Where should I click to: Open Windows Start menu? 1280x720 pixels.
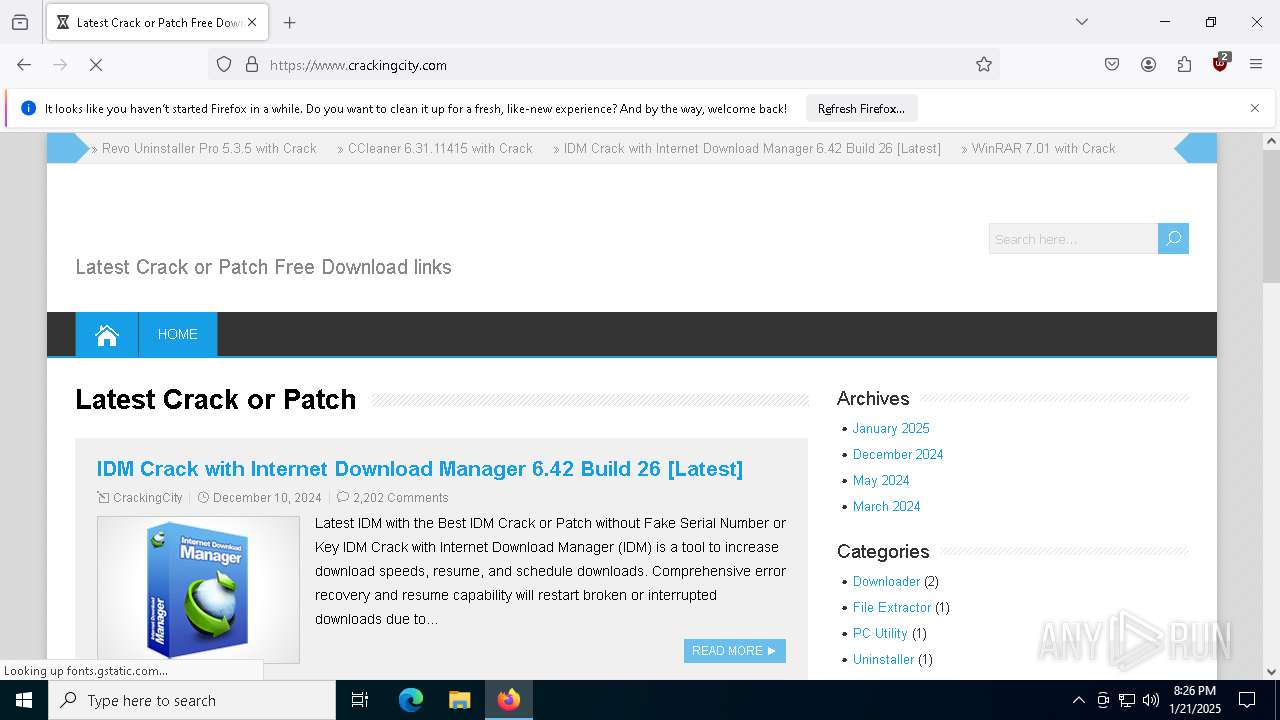(24, 700)
